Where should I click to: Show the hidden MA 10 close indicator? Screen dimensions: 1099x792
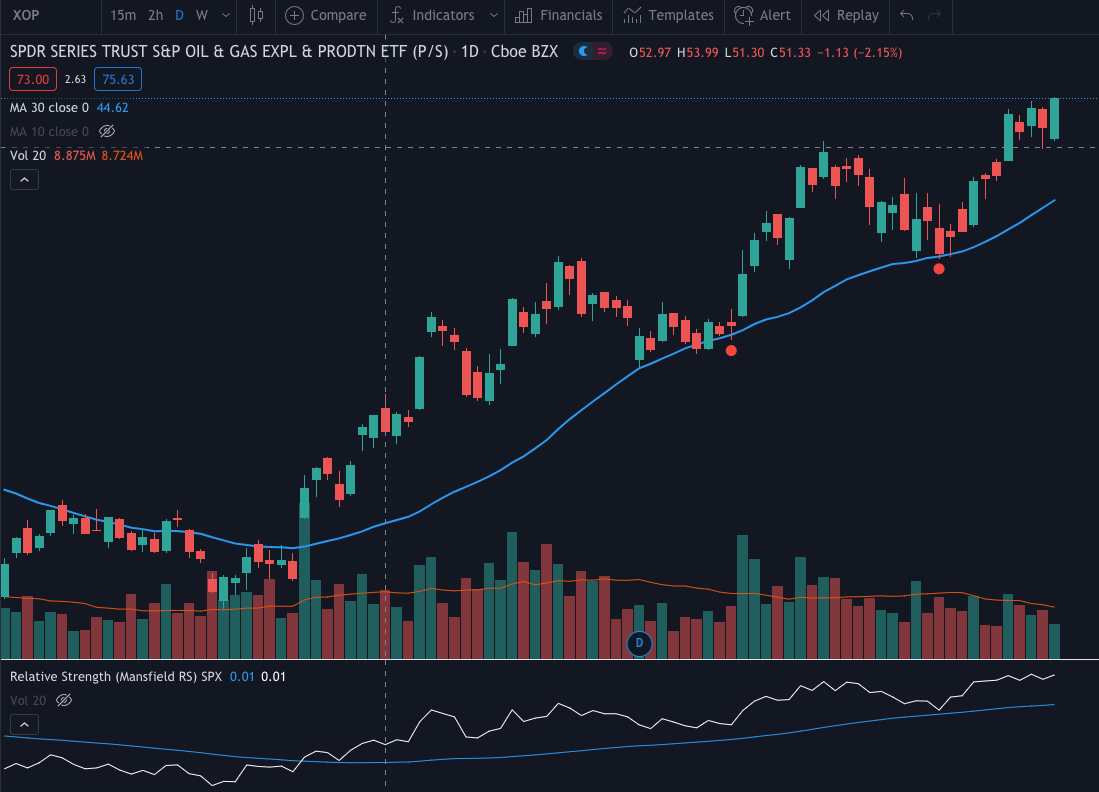[107, 131]
